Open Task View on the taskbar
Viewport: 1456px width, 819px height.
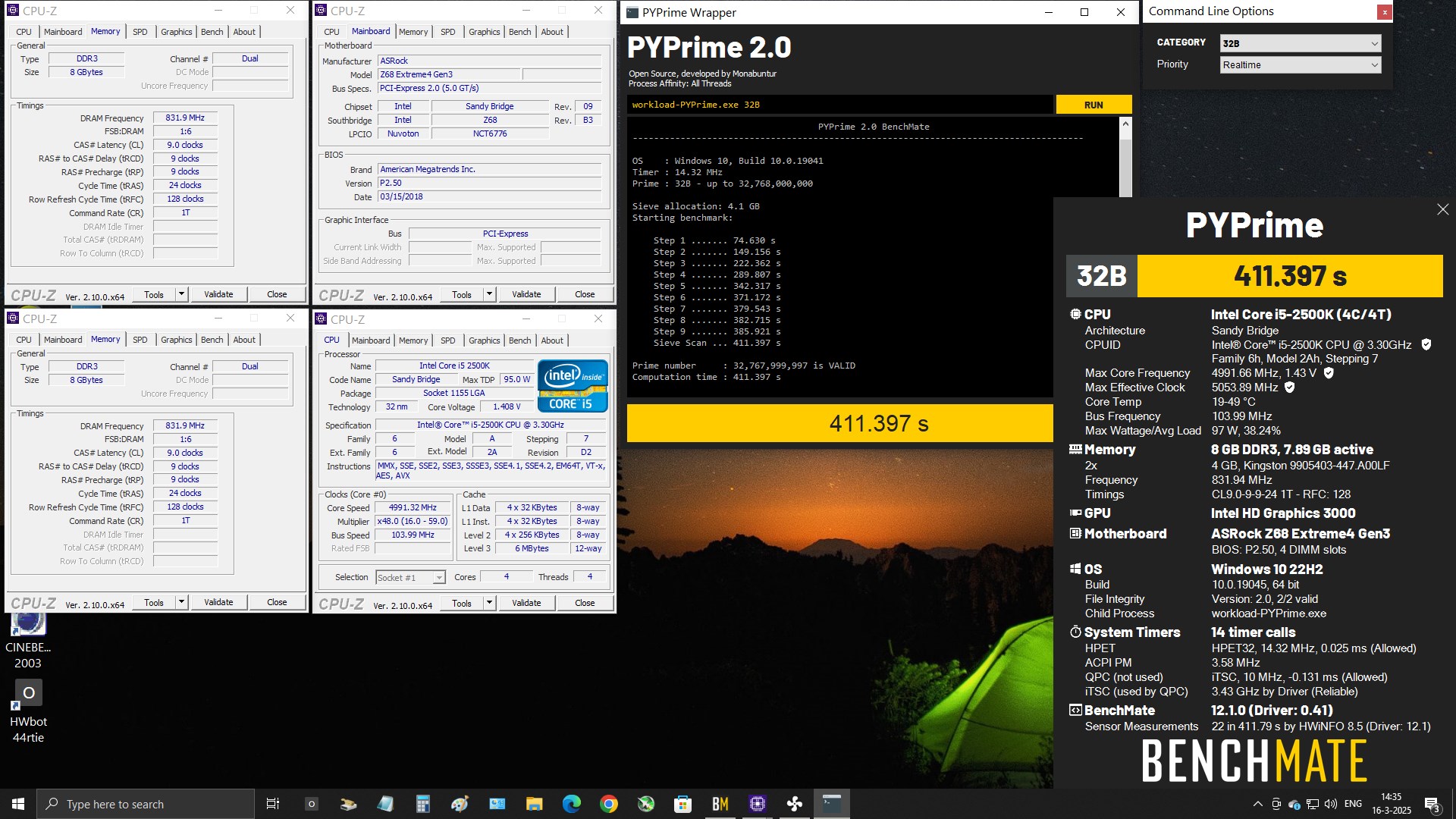coord(273,804)
